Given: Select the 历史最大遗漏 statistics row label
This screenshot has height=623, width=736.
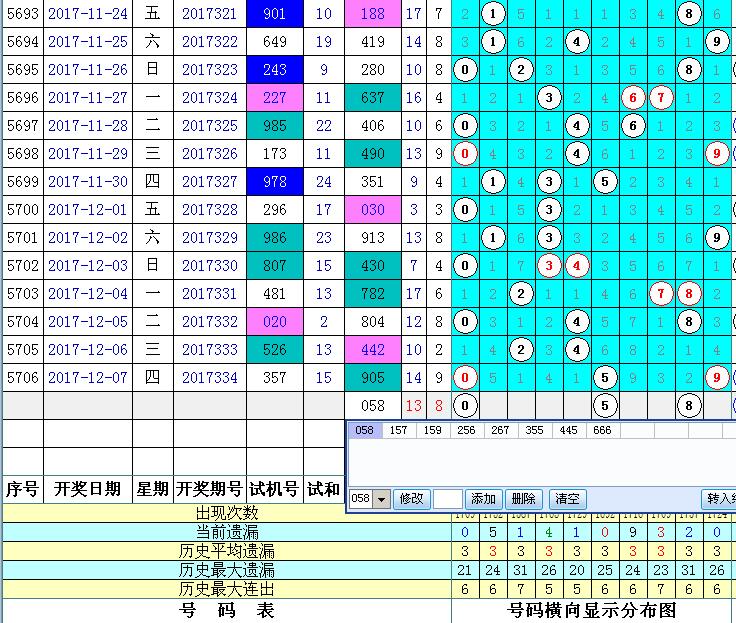Looking at the screenshot, I should pos(226,570).
